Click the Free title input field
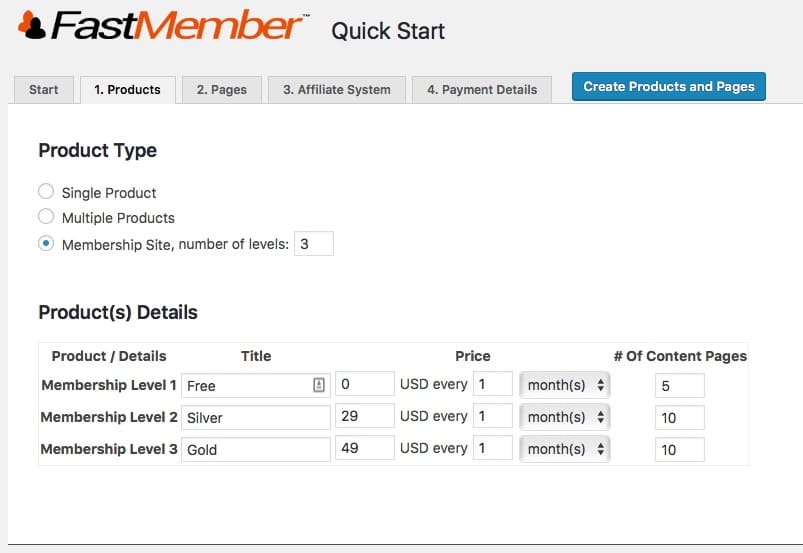 [x=256, y=386]
